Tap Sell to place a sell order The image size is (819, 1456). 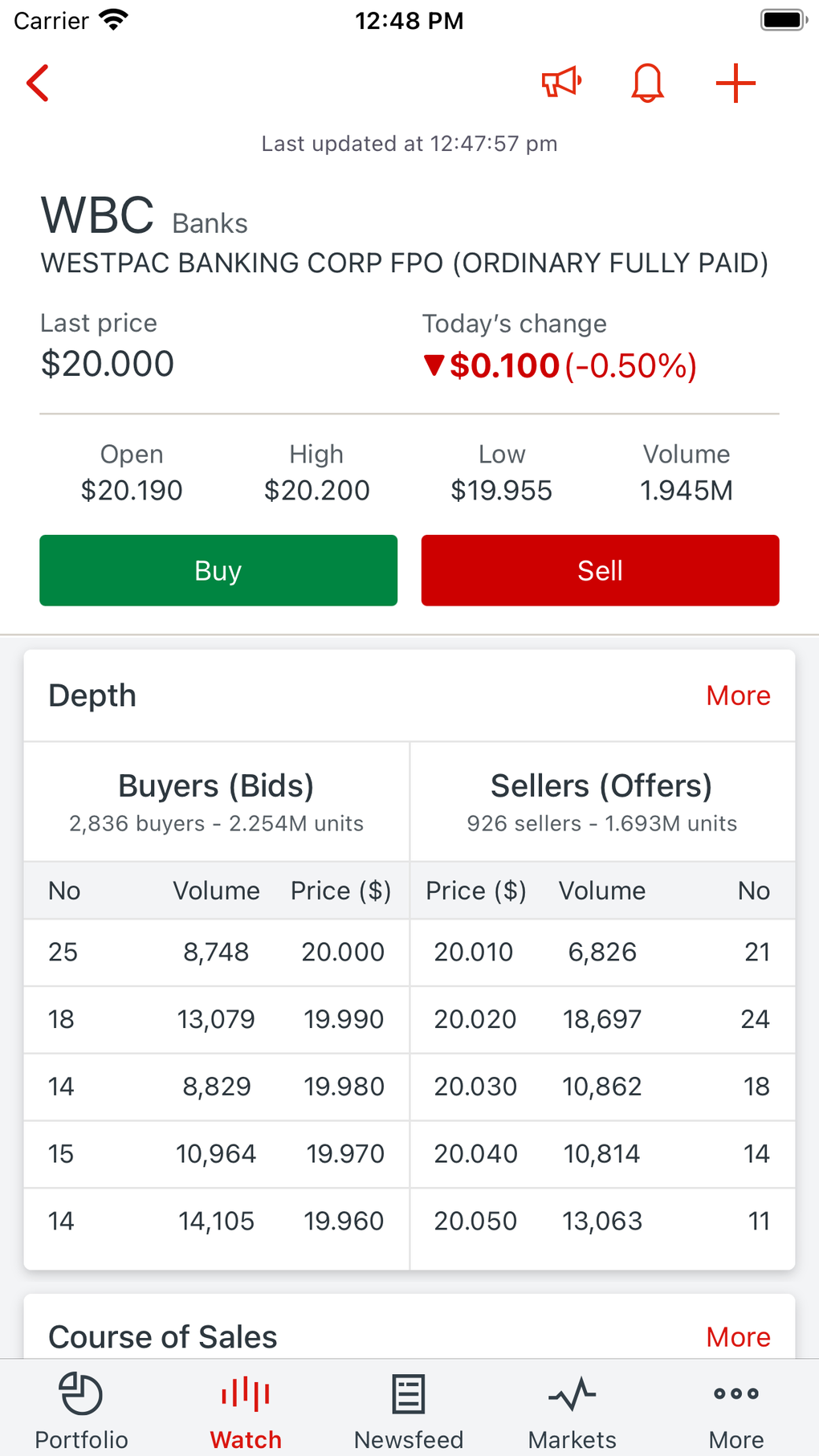[x=600, y=570]
